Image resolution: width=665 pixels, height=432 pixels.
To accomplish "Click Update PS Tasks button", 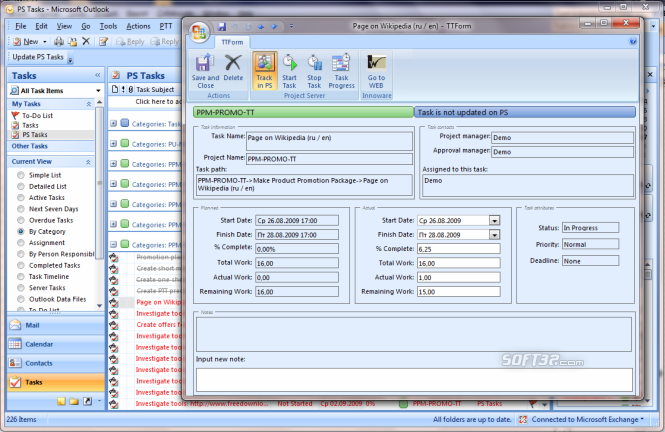I will (38, 57).
